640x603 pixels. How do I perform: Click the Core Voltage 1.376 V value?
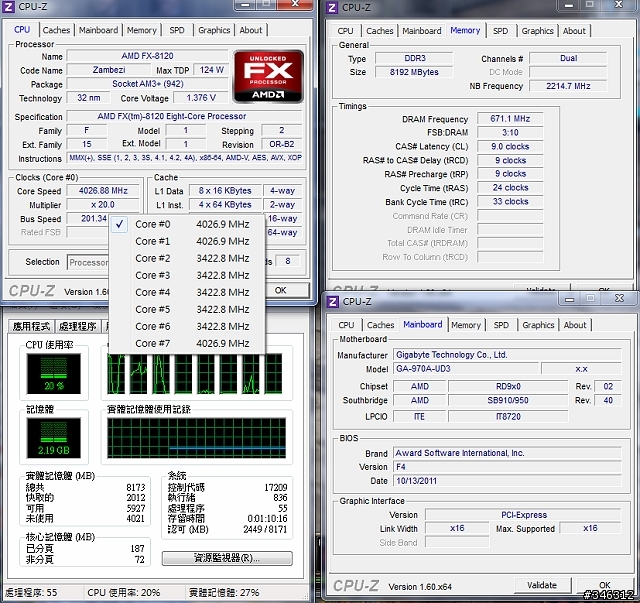(201, 98)
